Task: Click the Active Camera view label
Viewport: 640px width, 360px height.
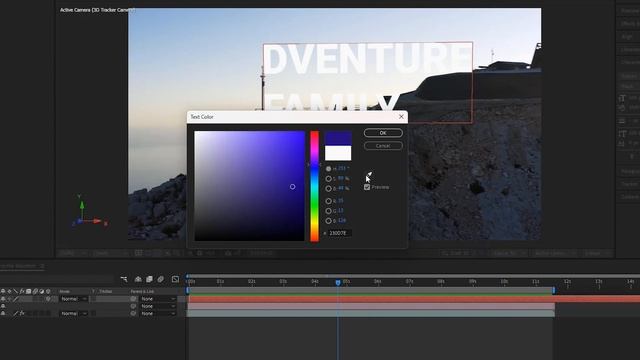Action: coord(97,10)
